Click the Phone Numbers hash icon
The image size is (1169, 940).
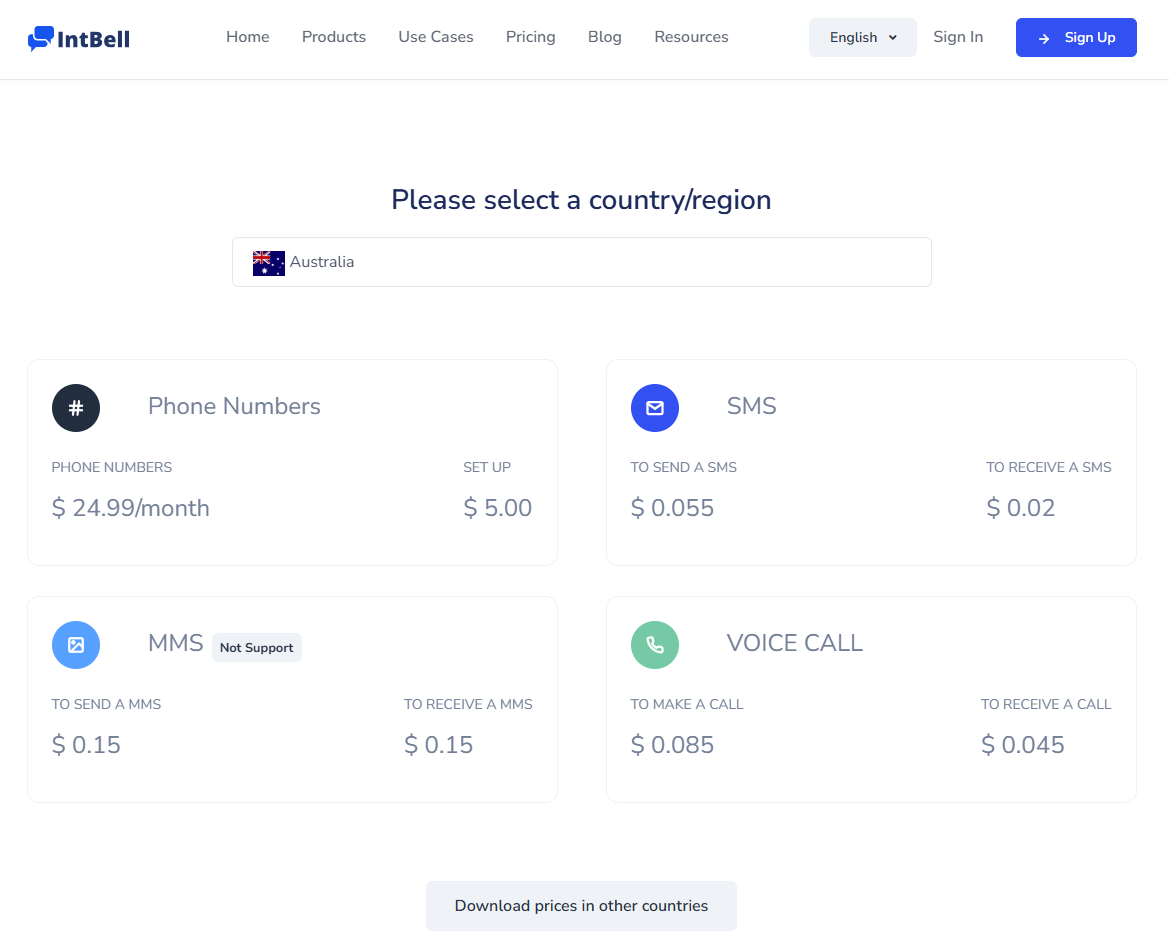coord(76,408)
